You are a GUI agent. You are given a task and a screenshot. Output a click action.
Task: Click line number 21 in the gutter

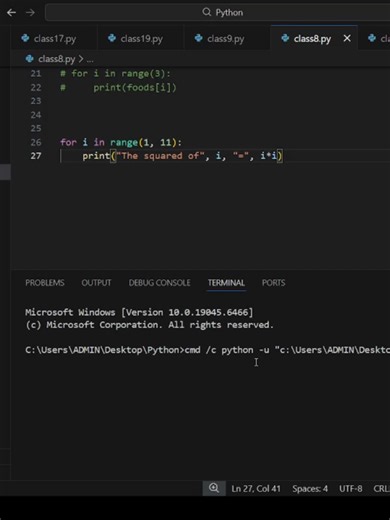[x=36, y=73]
